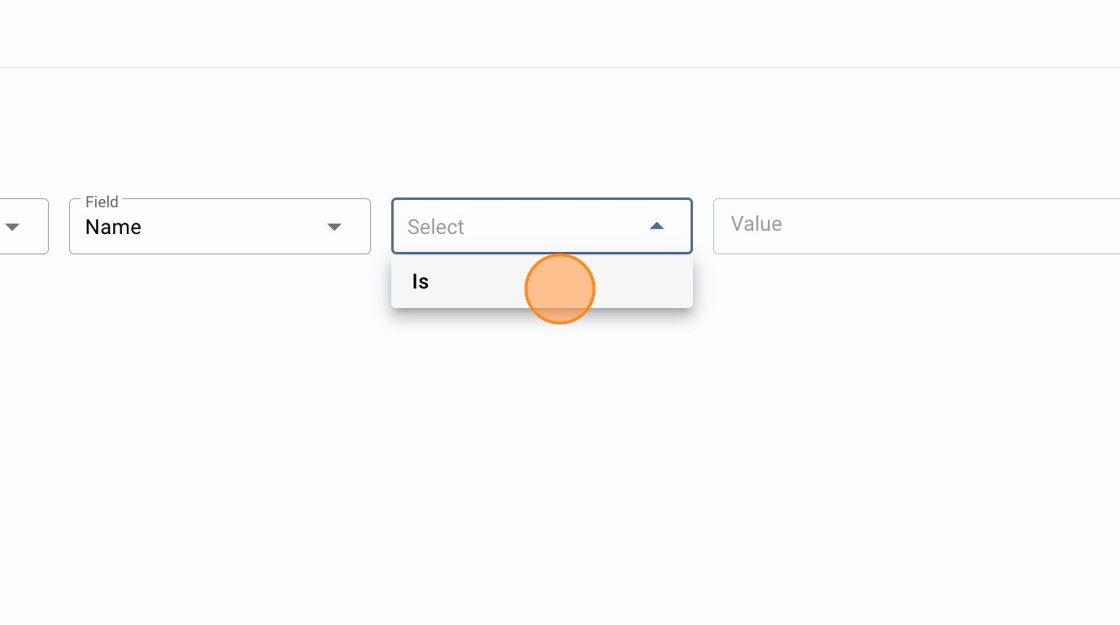The height and width of the screenshot is (625, 1120).
Task: Expand the Name field selector via its caret
Action: click(x=335, y=227)
